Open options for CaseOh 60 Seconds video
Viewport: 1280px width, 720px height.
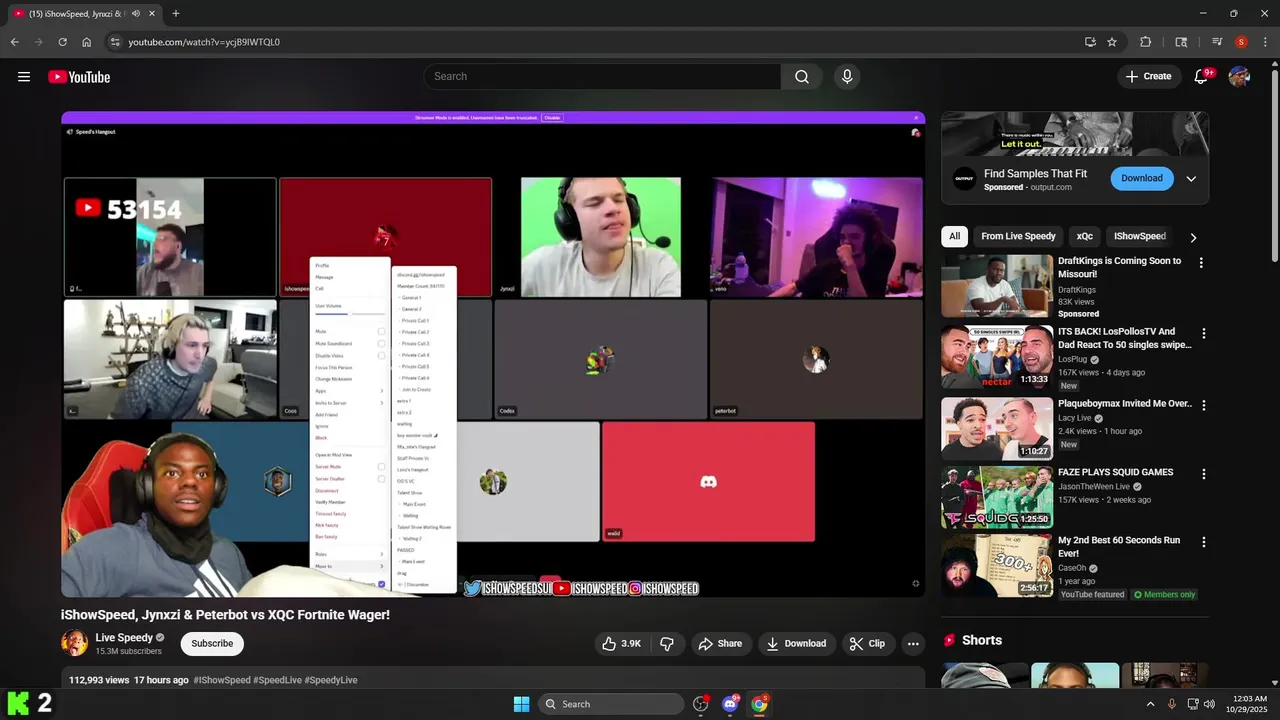[x=1204, y=542]
